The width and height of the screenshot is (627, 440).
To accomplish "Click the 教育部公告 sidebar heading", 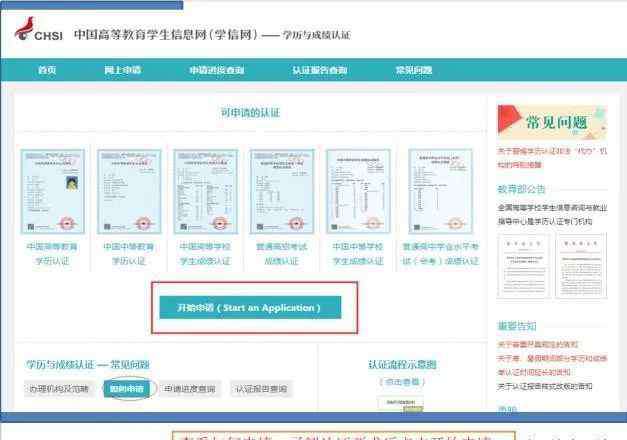I will pos(521,189).
